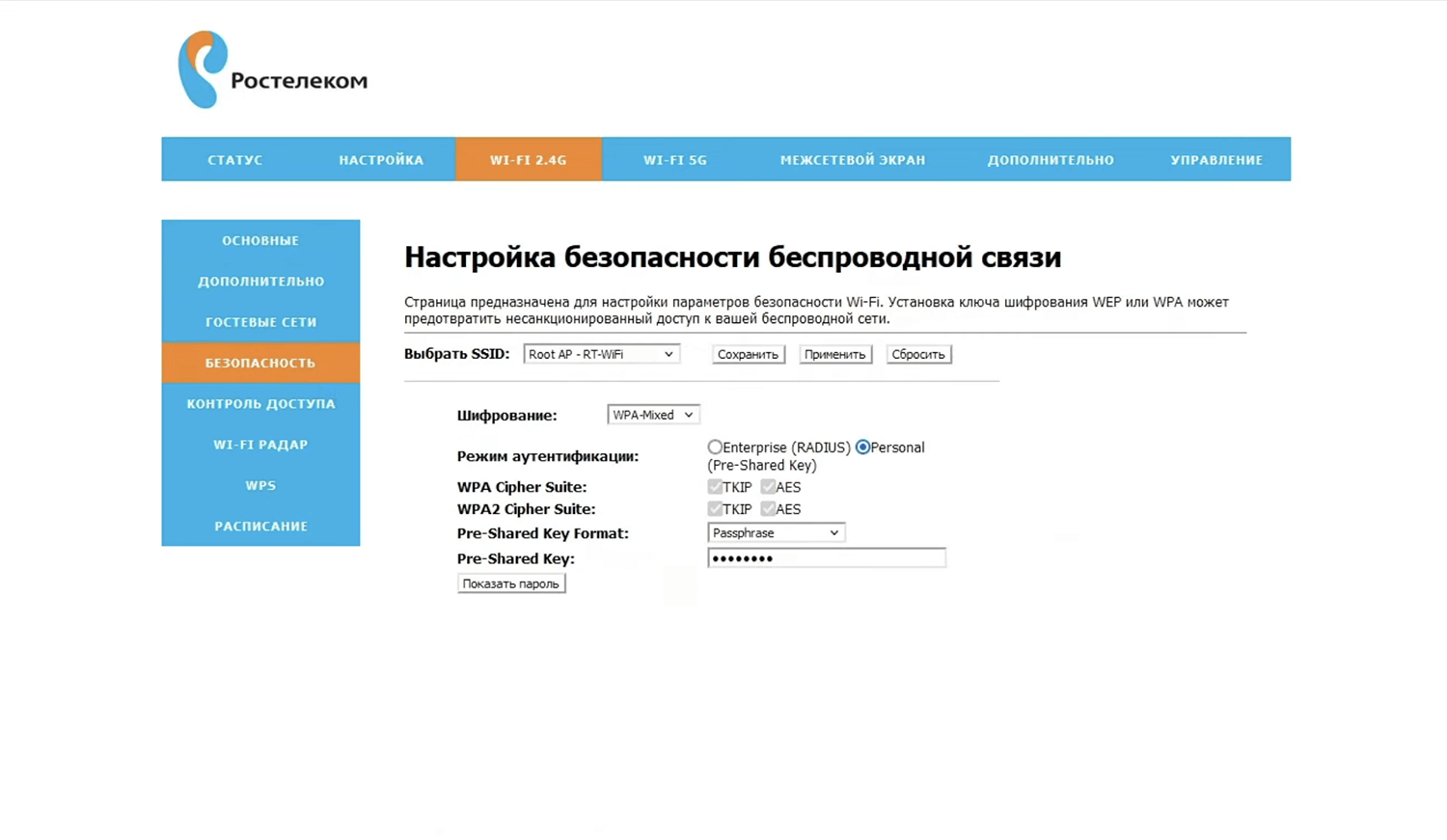Toggle the WPA Cipher Suite TKIP checkbox
The width and height of the screenshot is (1447, 840).
[715, 487]
